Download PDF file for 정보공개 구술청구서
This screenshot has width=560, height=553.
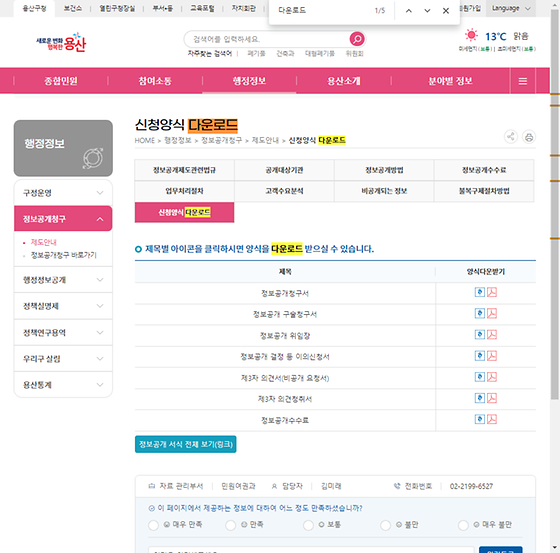pyautogui.click(x=492, y=313)
